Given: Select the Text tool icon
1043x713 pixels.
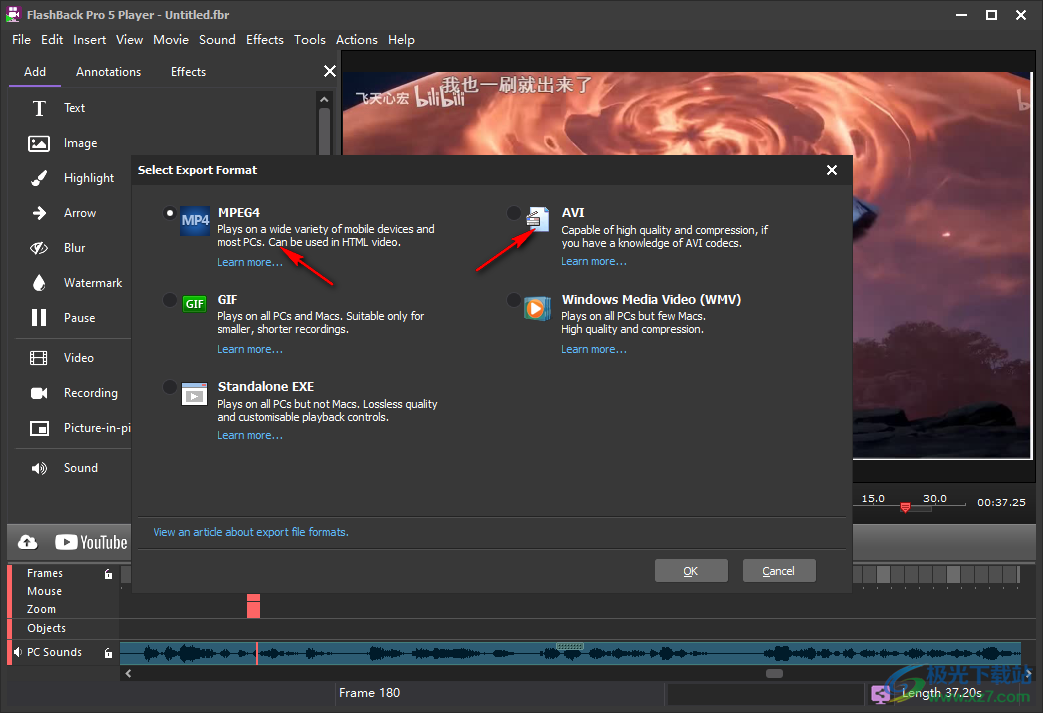Looking at the screenshot, I should [39, 108].
